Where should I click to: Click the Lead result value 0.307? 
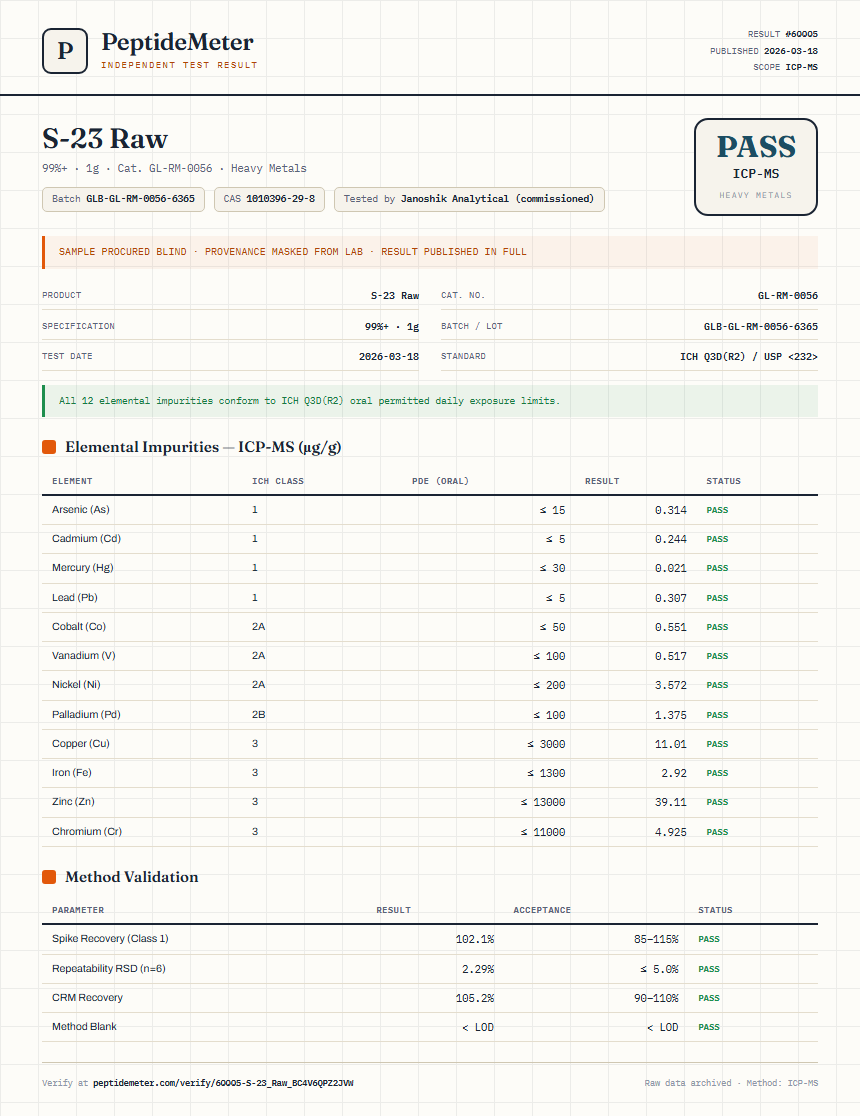671,599
